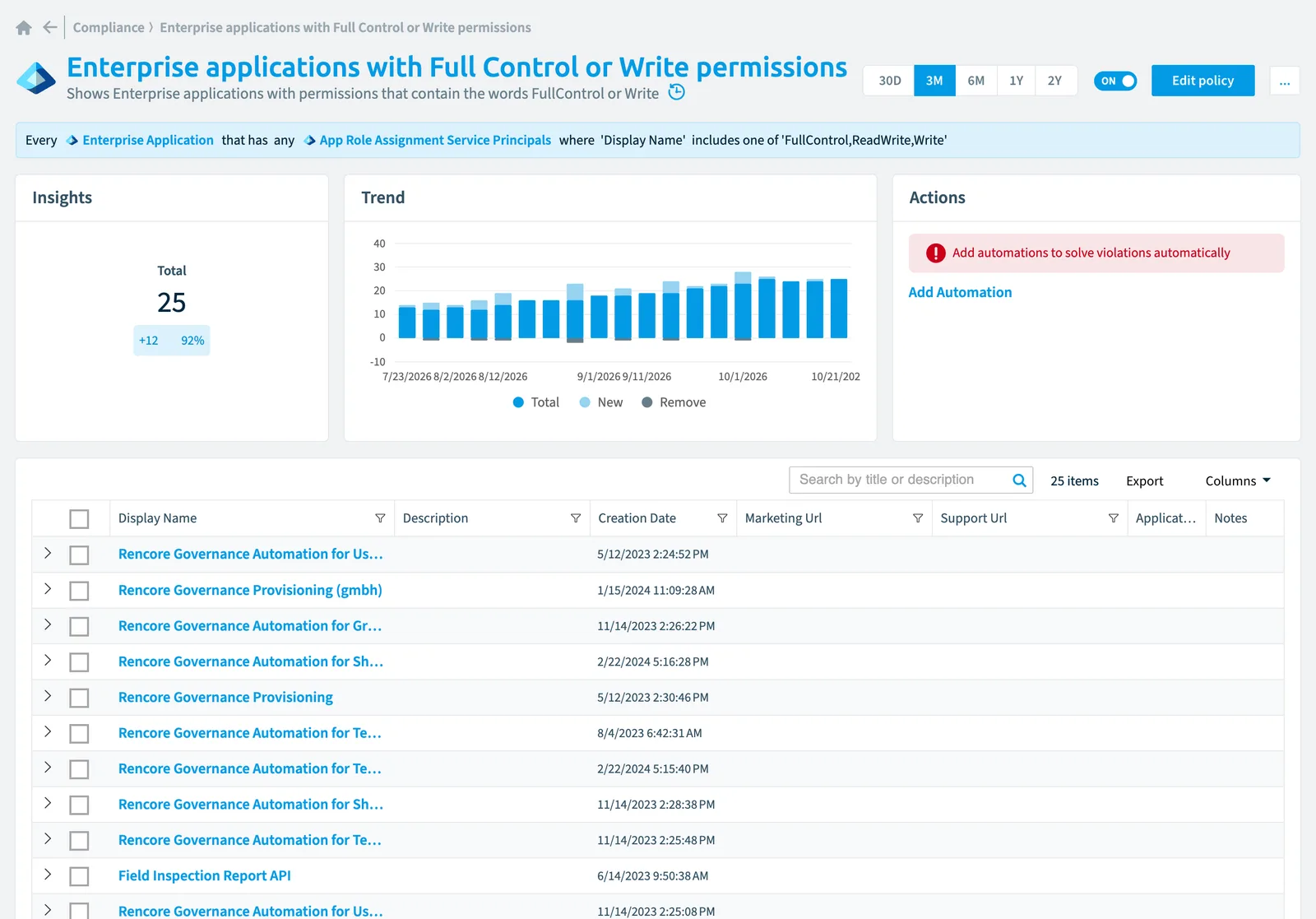Screen dimensions: 1316x919
Task: Click the policy logo icon beside the title
Action: pyautogui.click(x=36, y=79)
